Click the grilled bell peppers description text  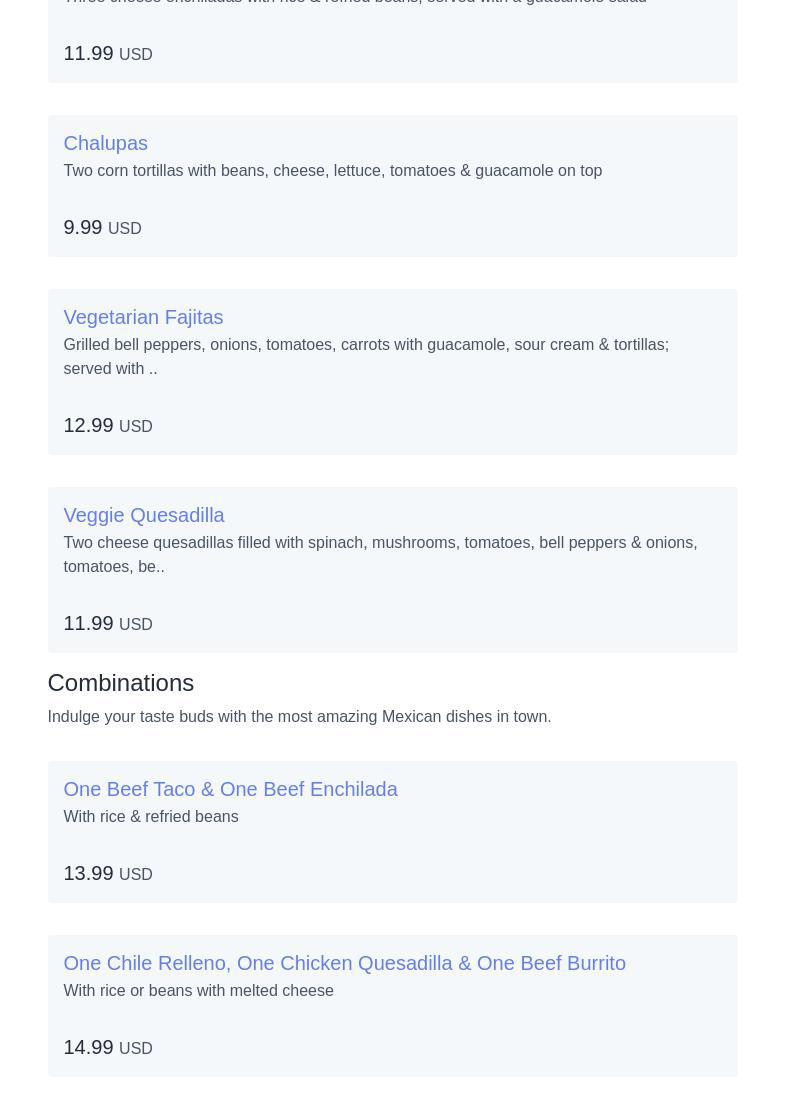365,356
